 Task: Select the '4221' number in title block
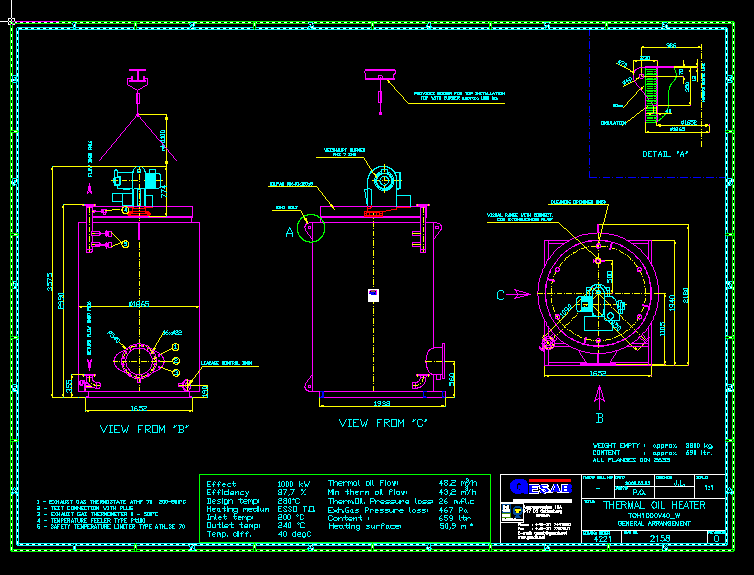pos(603,539)
